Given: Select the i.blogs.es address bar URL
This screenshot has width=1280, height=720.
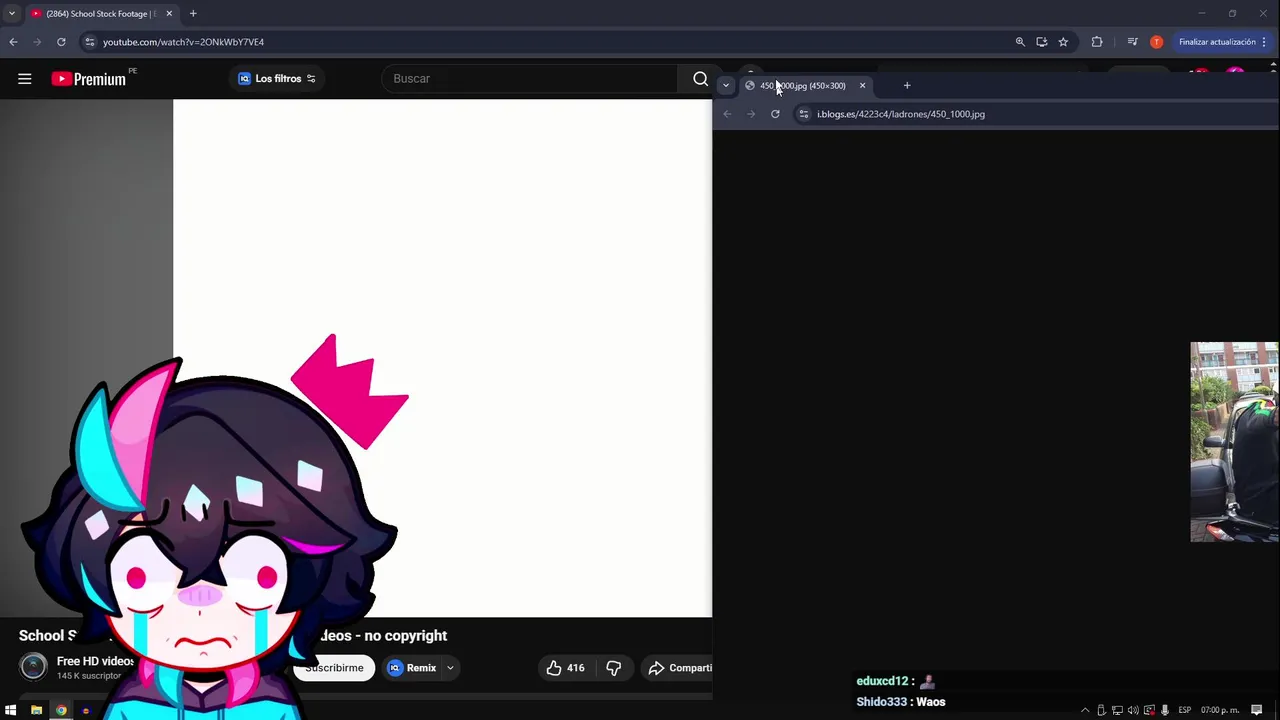Looking at the screenshot, I should point(901,114).
